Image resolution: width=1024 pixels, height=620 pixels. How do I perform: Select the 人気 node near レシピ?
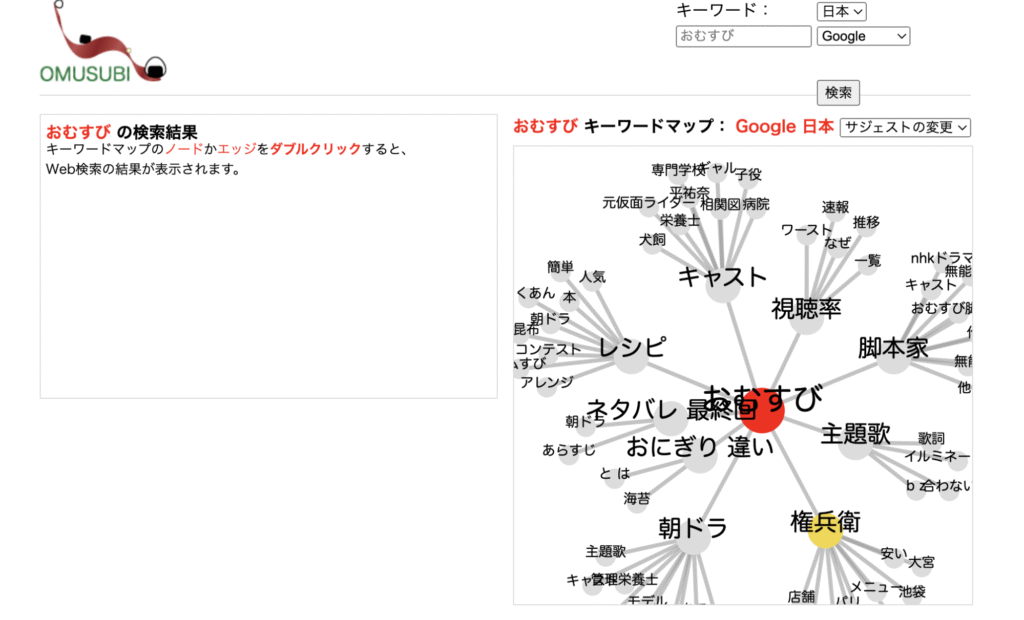(x=592, y=277)
